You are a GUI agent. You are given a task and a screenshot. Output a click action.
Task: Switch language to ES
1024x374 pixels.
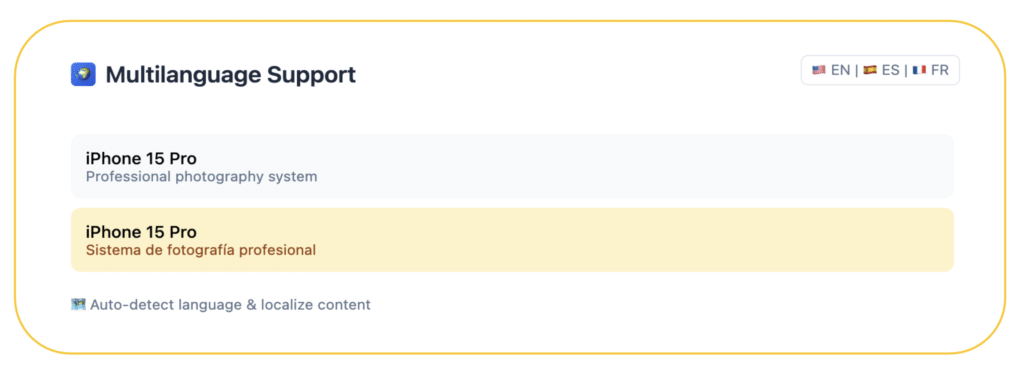point(891,70)
